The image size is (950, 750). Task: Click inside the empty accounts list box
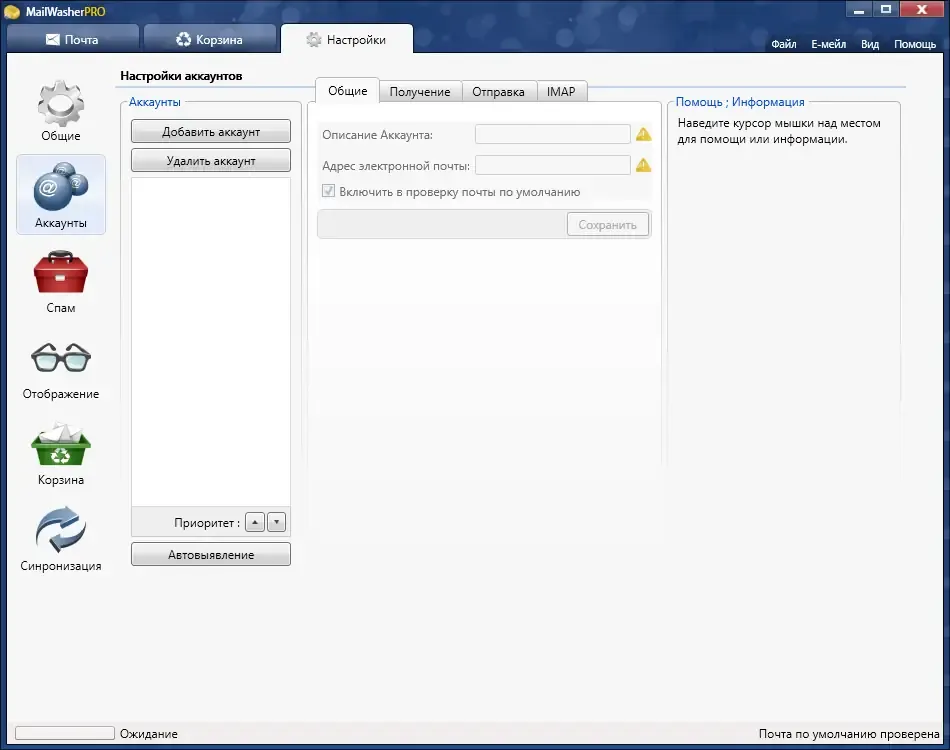[x=211, y=342]
